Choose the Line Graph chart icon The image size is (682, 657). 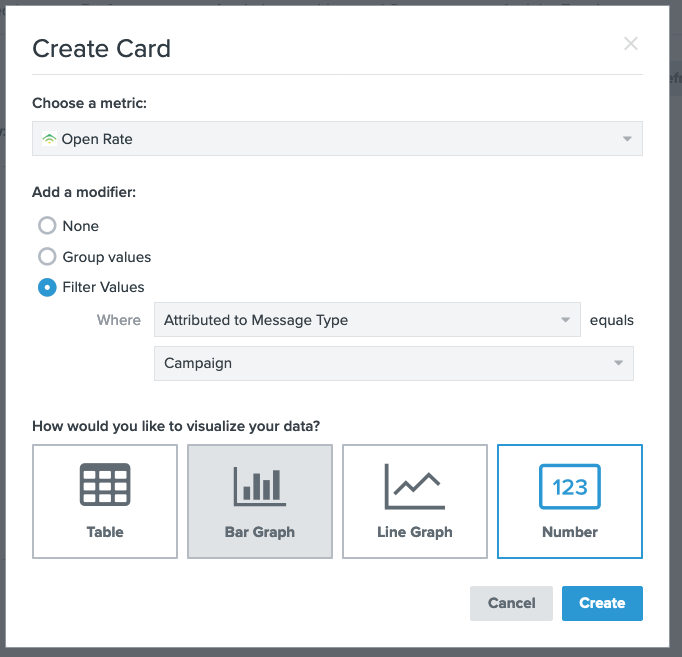415,487
